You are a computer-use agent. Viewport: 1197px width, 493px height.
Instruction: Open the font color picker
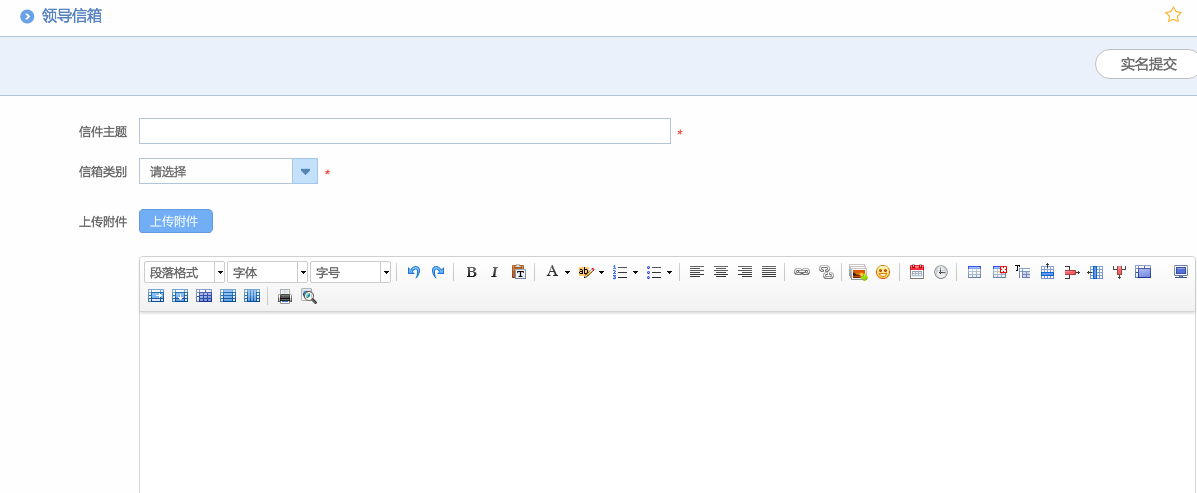click(556, 272)
